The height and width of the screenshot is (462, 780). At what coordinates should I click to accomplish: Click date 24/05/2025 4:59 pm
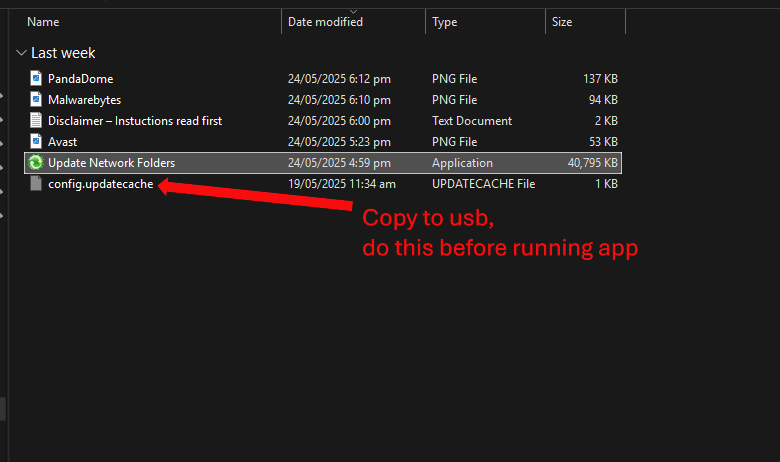pos(339,163)
